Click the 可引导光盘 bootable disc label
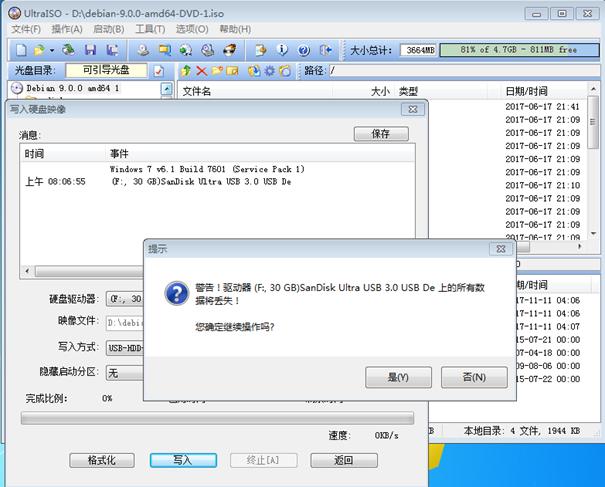 click(106, 70)
